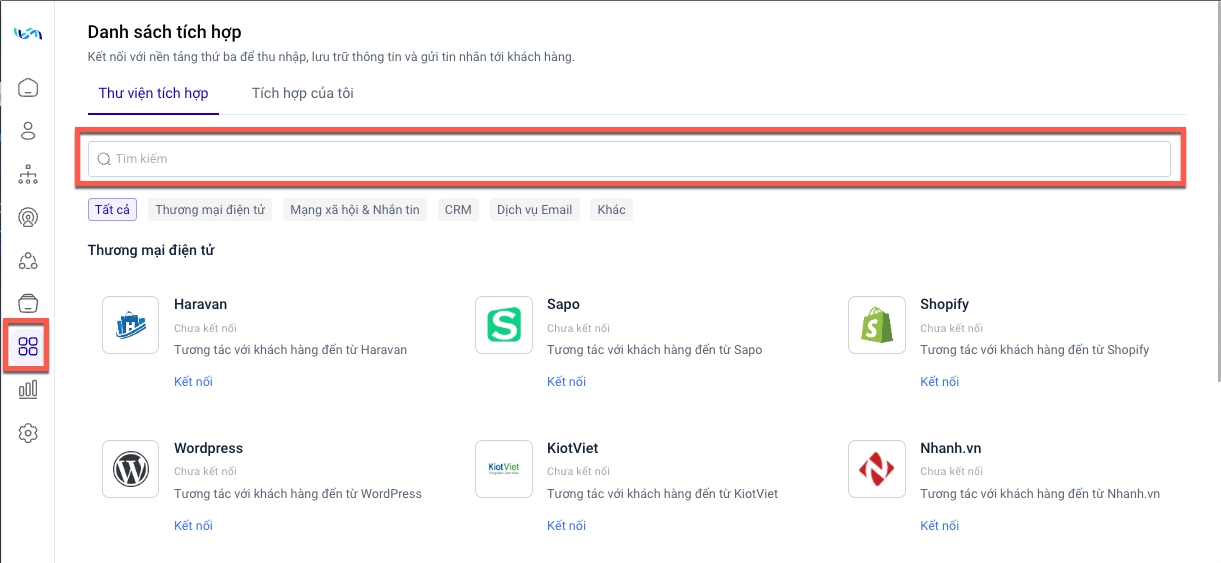Click the page vertical scrollbar
This screenshot has height=563, width=1221.
[1216, 200]
